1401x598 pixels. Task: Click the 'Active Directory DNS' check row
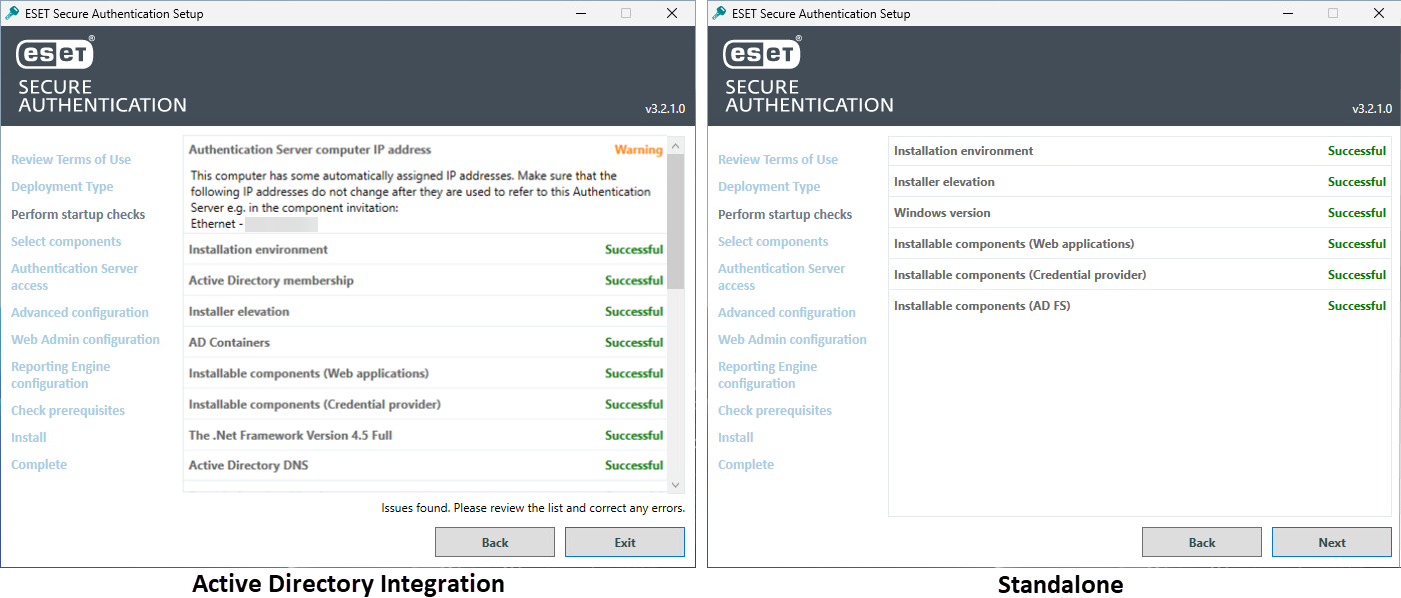pos(426,466)
